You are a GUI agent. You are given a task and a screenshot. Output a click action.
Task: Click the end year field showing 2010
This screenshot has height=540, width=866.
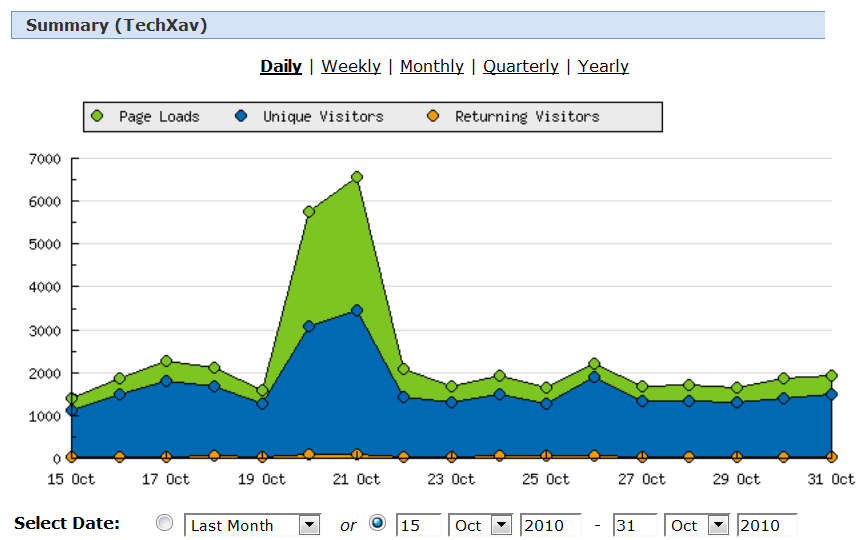tap(766, 525)
